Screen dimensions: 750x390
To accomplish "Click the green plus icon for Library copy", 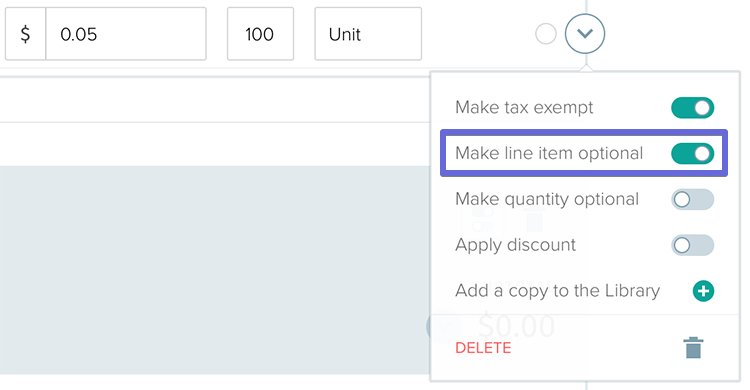I will pyautogui.click(x=703, y=291).
